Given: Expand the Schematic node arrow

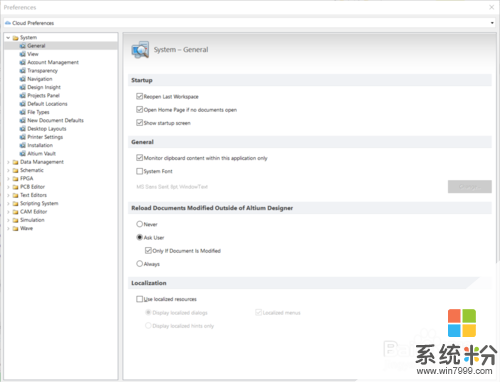Looking at the screenshot, I should [x=8, y=171].
